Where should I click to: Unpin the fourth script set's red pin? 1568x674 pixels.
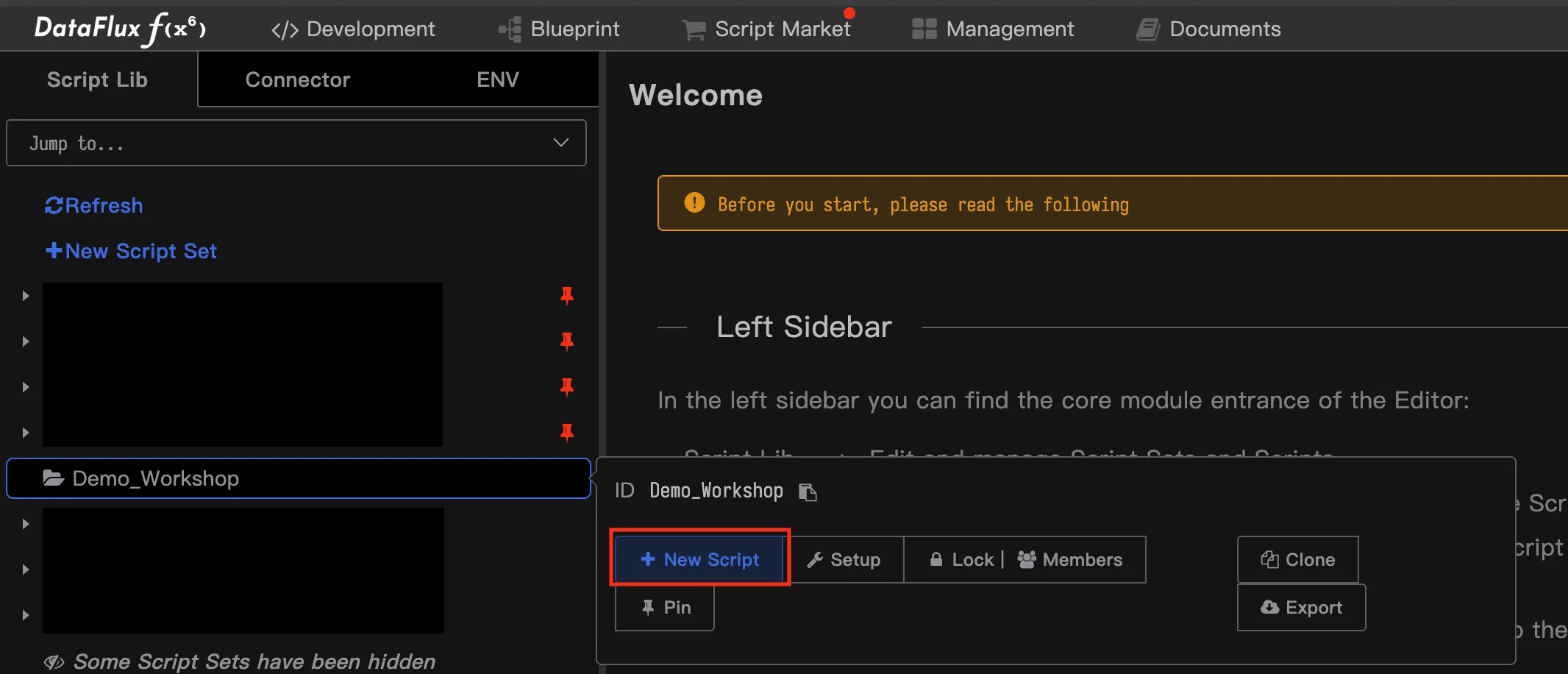[x=566, y=433]
